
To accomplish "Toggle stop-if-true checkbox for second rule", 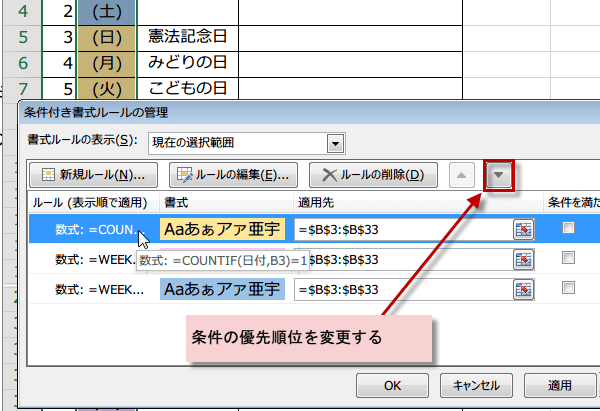I will coord(568,258).
